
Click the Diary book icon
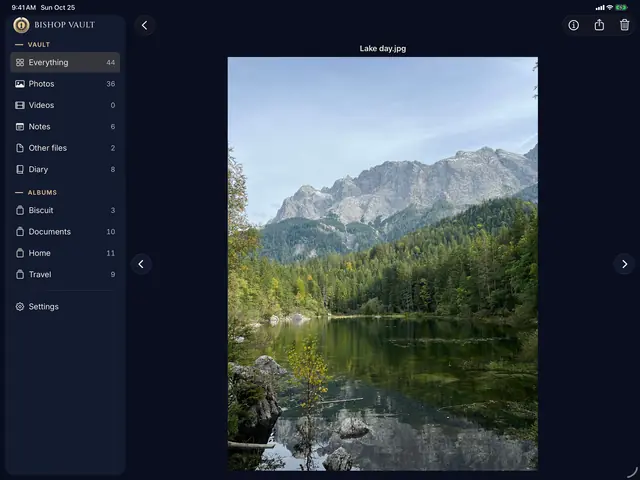(x=20, y=169)
